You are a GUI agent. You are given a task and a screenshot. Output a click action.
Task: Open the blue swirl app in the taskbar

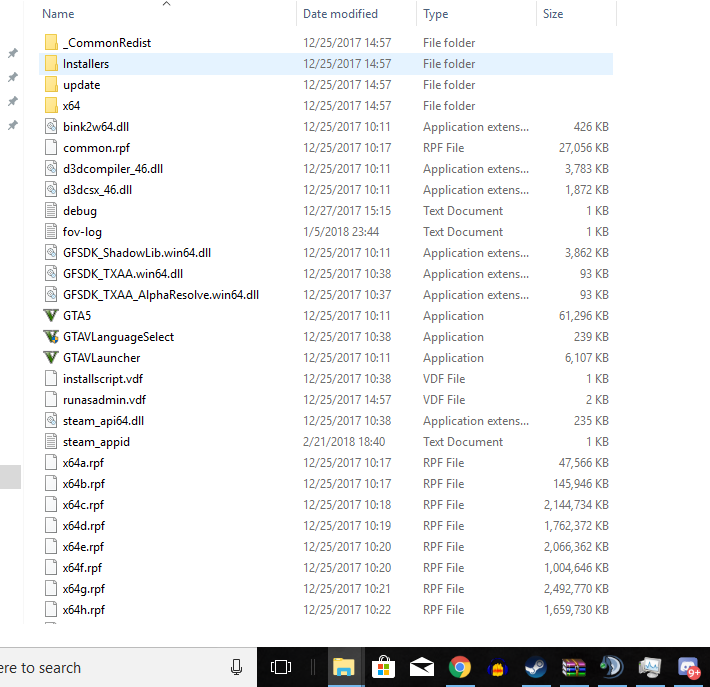pos(611,668)
